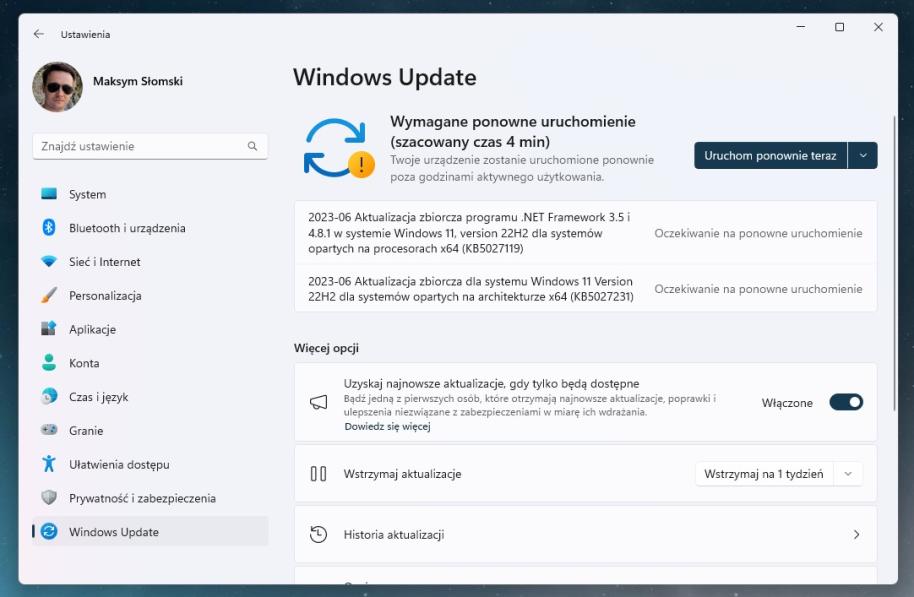This screenshot has height=597, width=914.
Task: Expand Historia aktualizacji with its chevron
Action: (856, 535)
